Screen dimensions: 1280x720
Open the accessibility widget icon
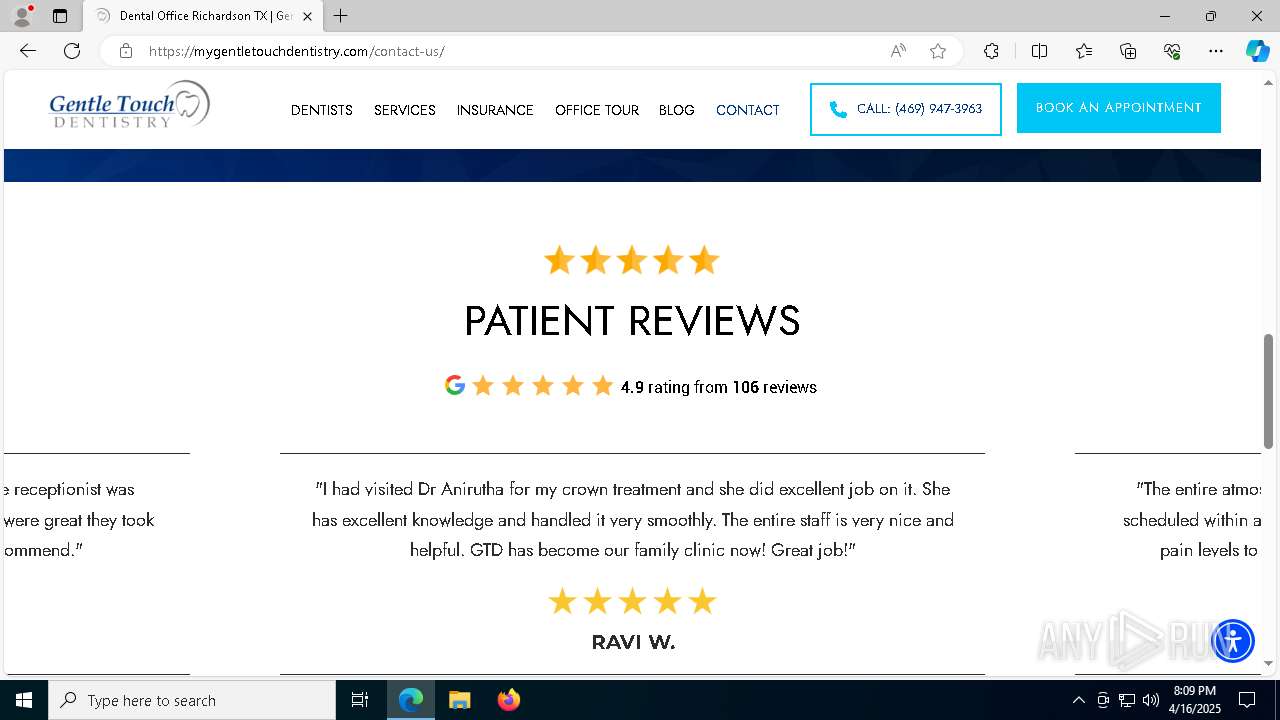[1233, 640]
